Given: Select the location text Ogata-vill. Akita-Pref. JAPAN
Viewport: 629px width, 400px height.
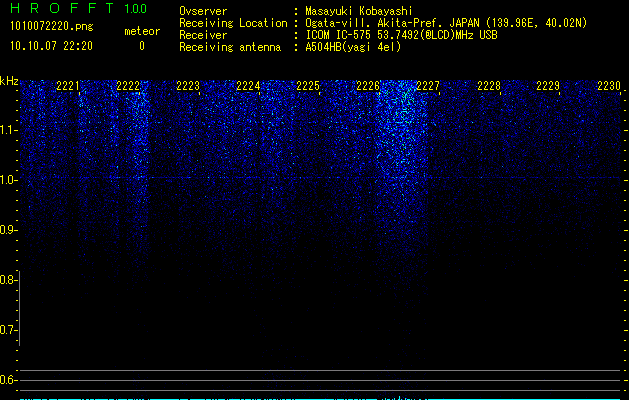Looking at the screenshot, I should point(392,23).
